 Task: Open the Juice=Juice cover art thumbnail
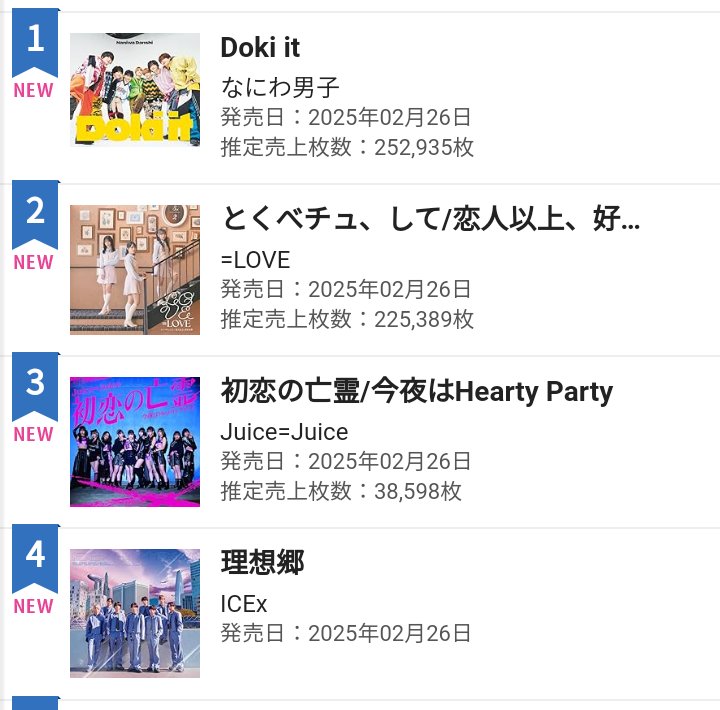pos(135,442)
